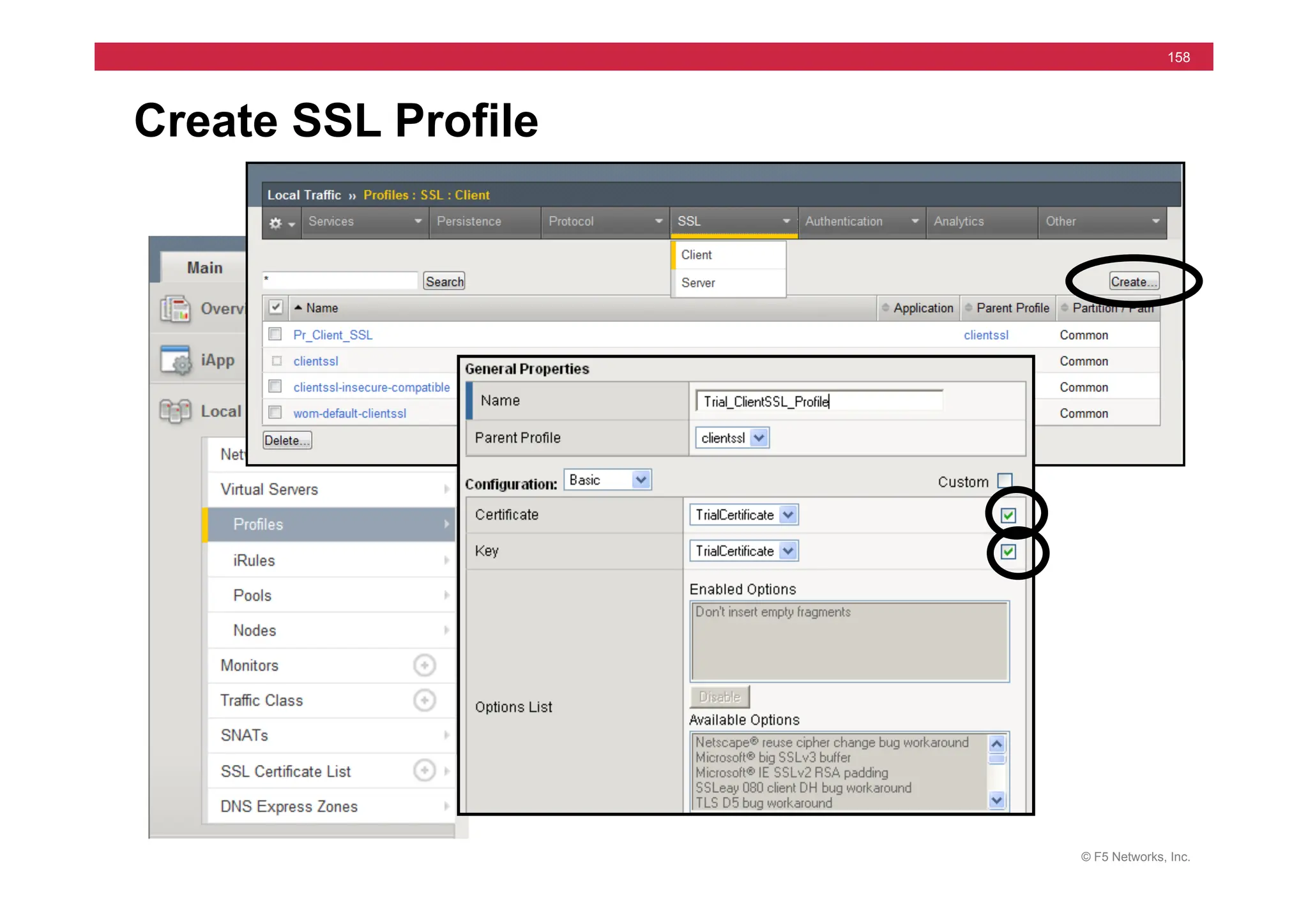Screen dimensions: 1308x924
Task: Open the Configuration Basic dropdown
Action: point(607,480)
